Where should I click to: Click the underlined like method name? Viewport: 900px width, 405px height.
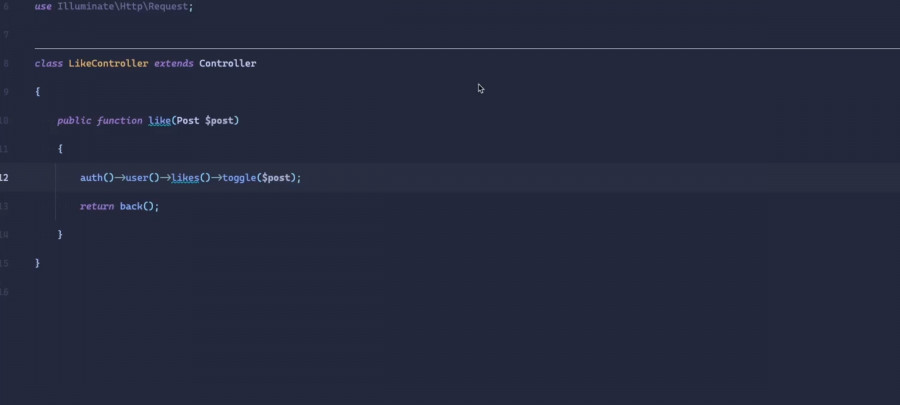click(159, 120)
